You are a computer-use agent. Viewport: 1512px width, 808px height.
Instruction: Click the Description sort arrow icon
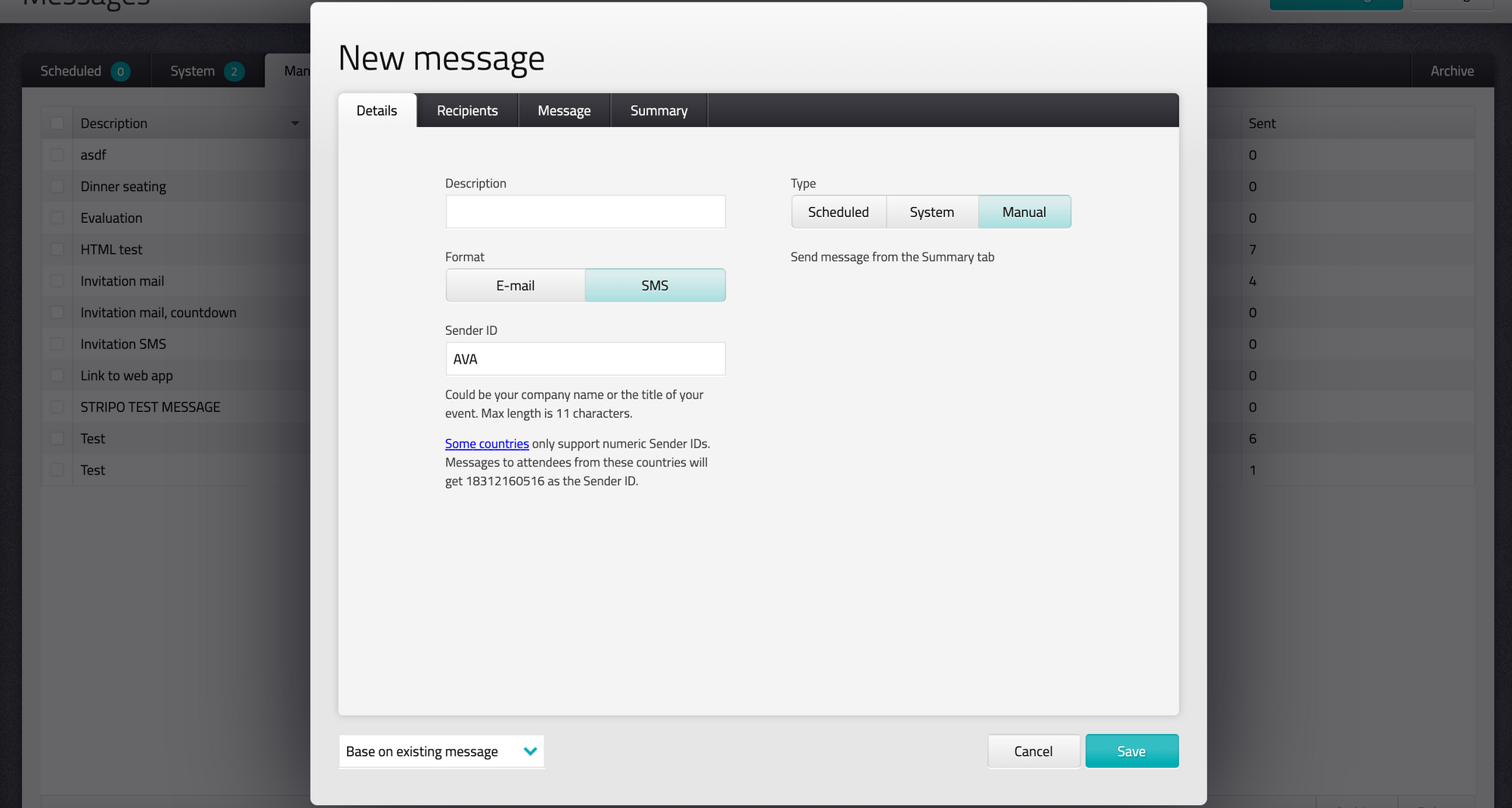(295, 123)
